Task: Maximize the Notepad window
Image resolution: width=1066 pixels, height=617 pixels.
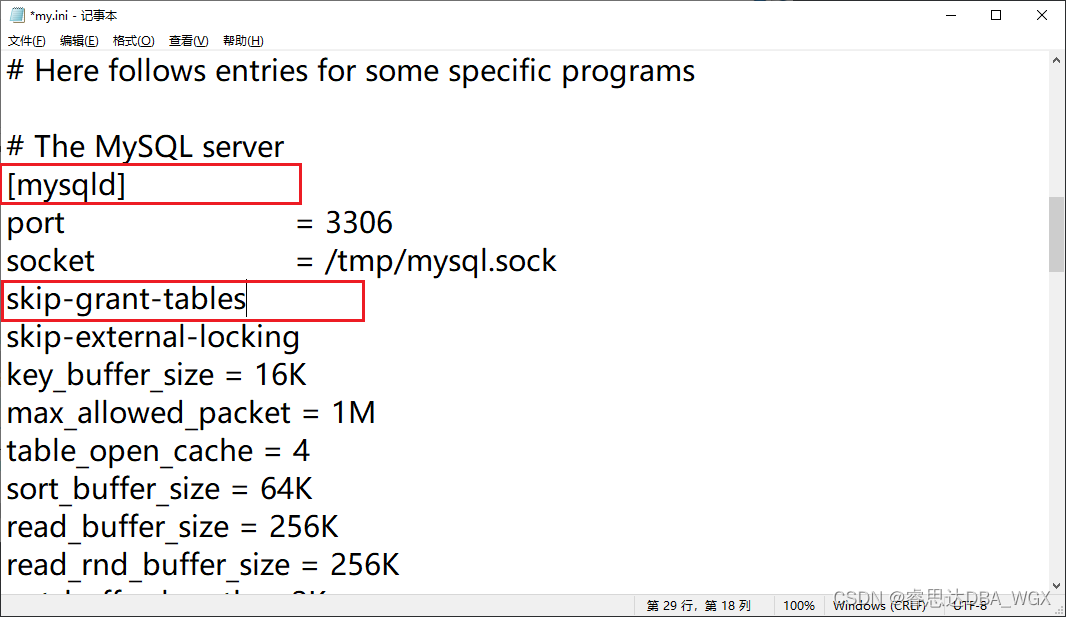Action: tap(996, 15)
